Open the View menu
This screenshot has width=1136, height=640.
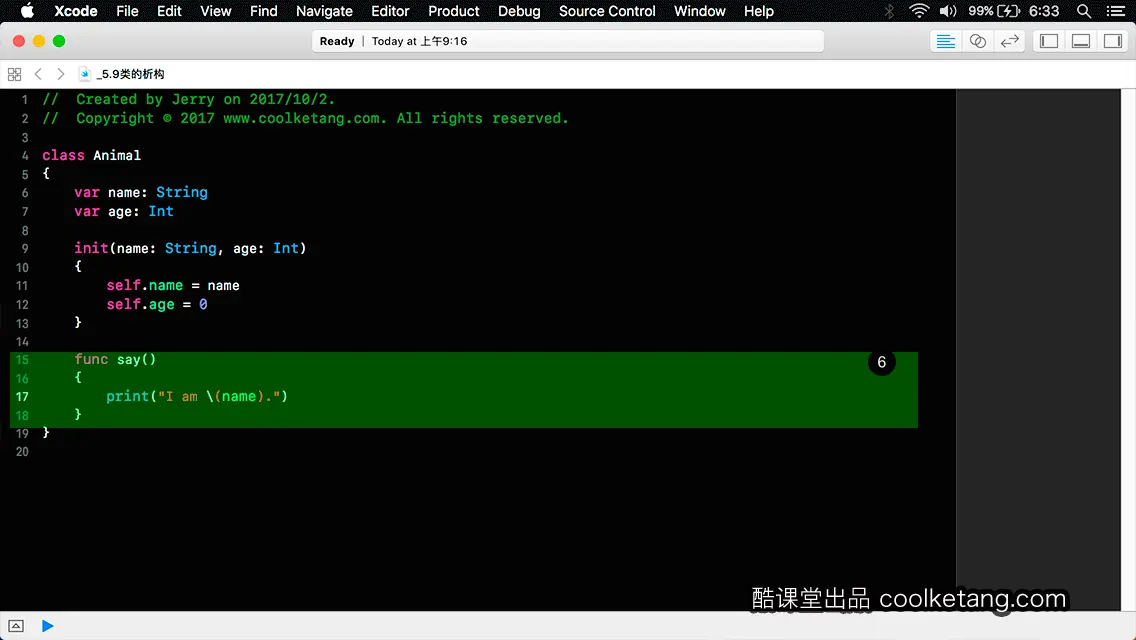tap(216, 11)
